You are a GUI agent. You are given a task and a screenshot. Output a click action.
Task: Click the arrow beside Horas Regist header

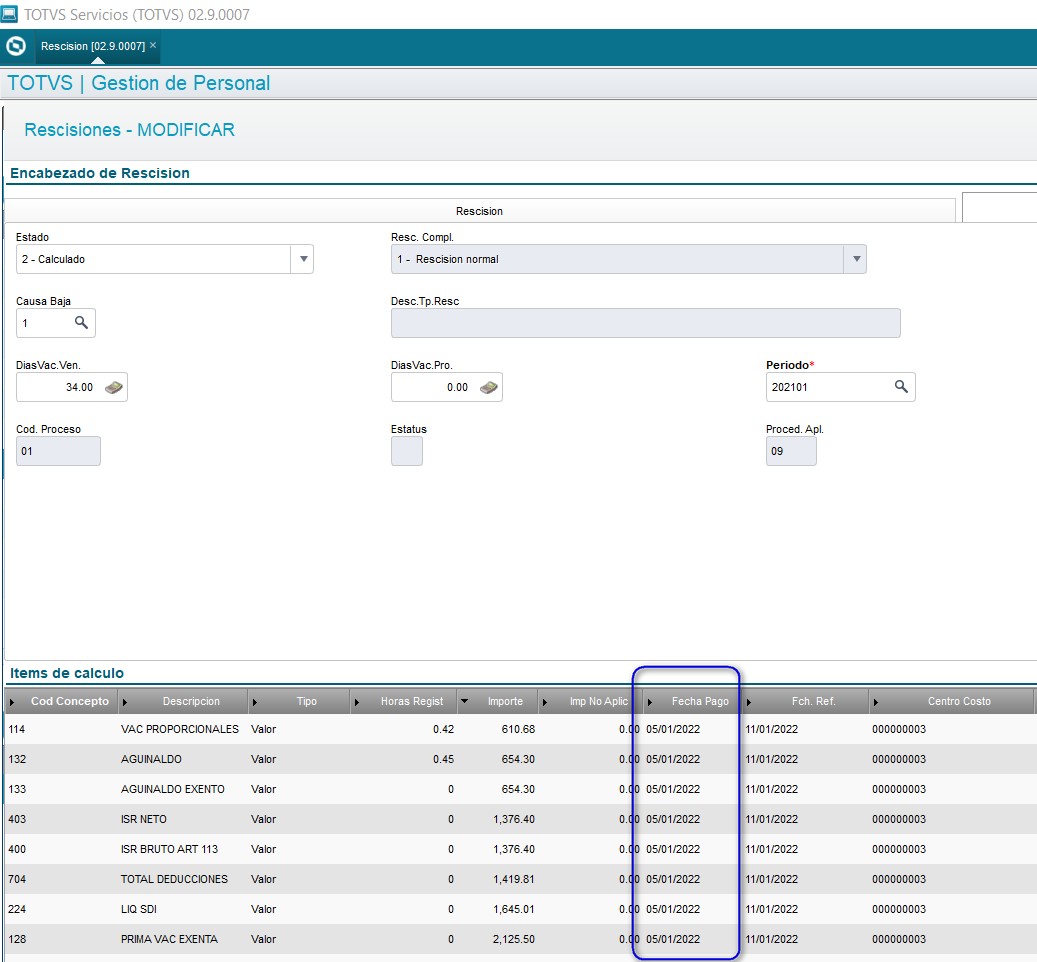(356, 701)
